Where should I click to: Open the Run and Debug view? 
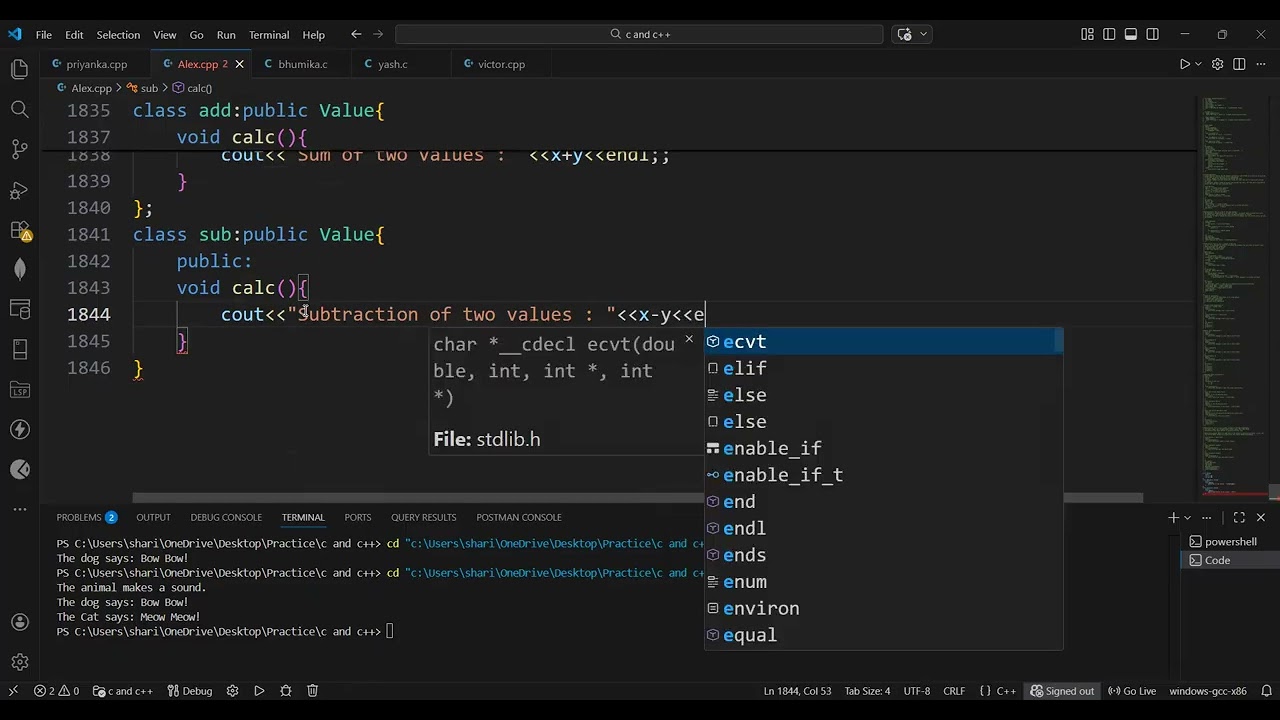[19, 190]
